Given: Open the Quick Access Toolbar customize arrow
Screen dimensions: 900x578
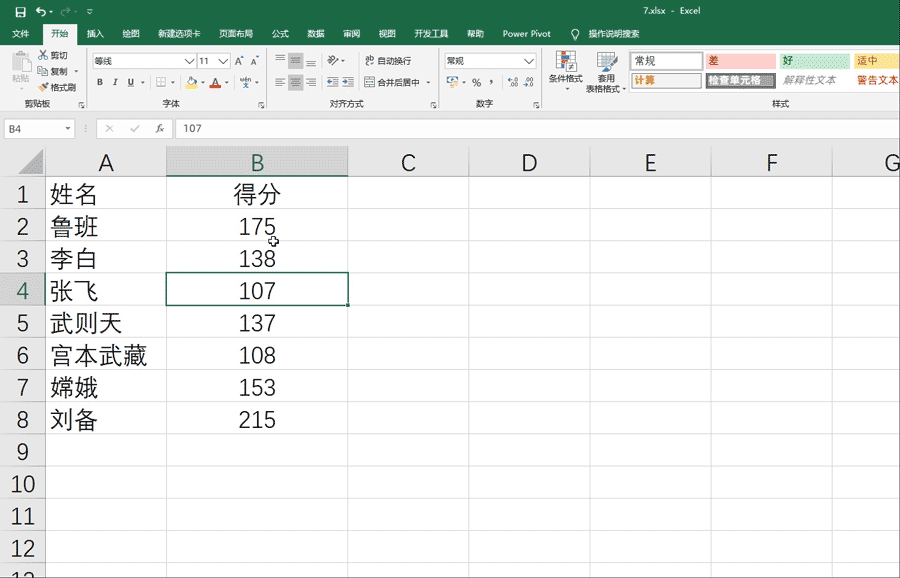Looking at the screenshot, I should pyautogui.click(x=90, y=11).
